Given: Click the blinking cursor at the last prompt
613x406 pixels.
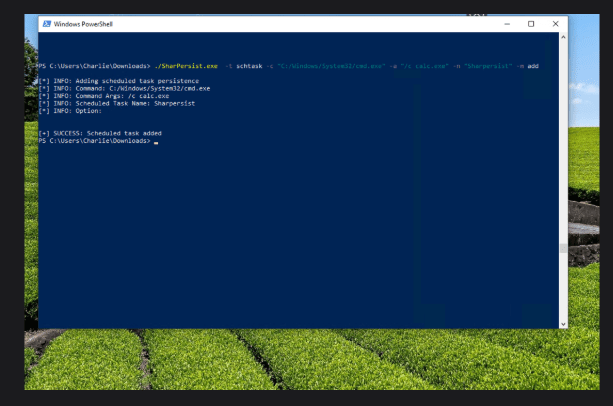Looking at the screenshot, I should click(x=156, y=142).
